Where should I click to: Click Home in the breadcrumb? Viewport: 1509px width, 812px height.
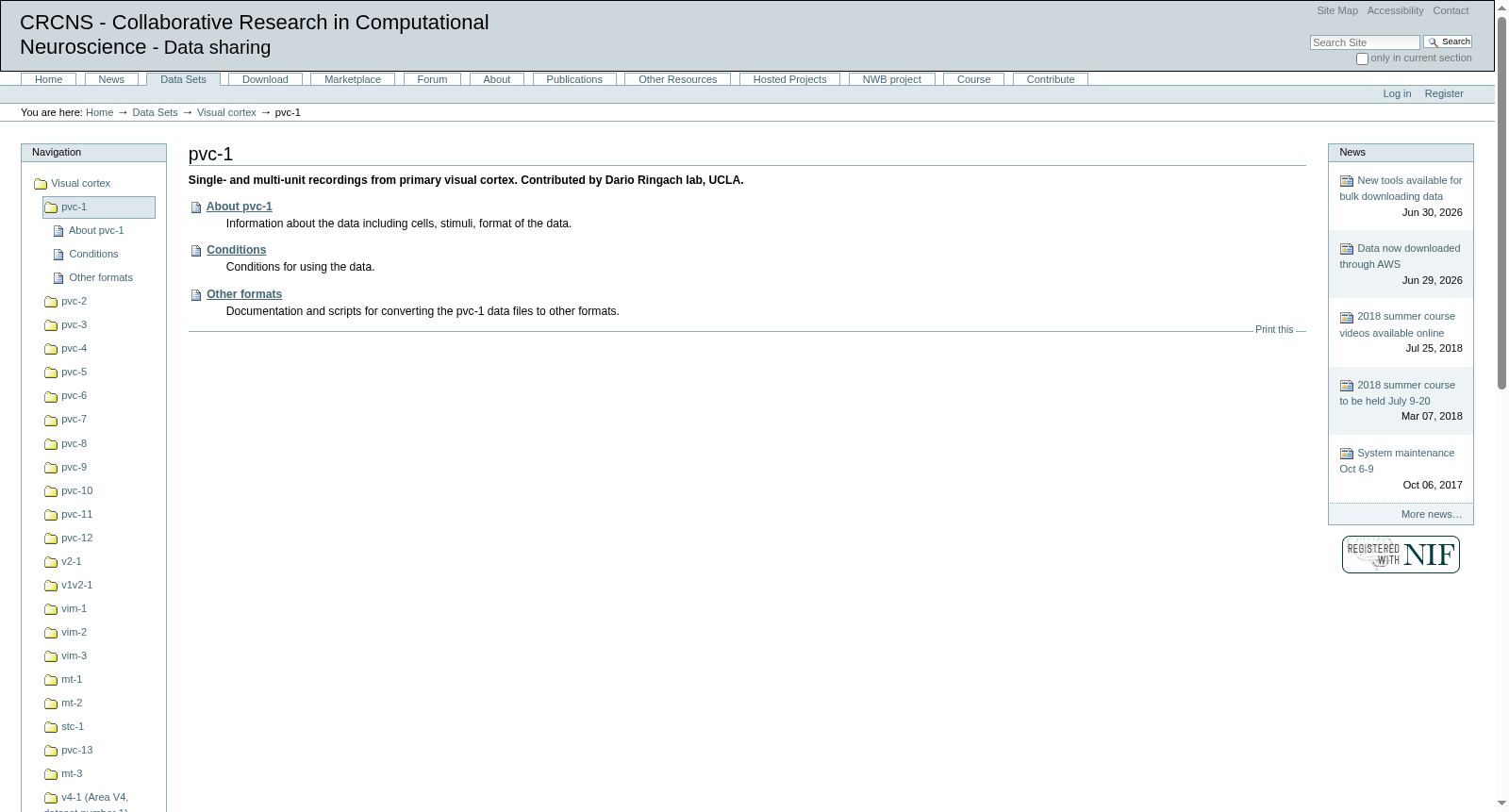point(99,112)
